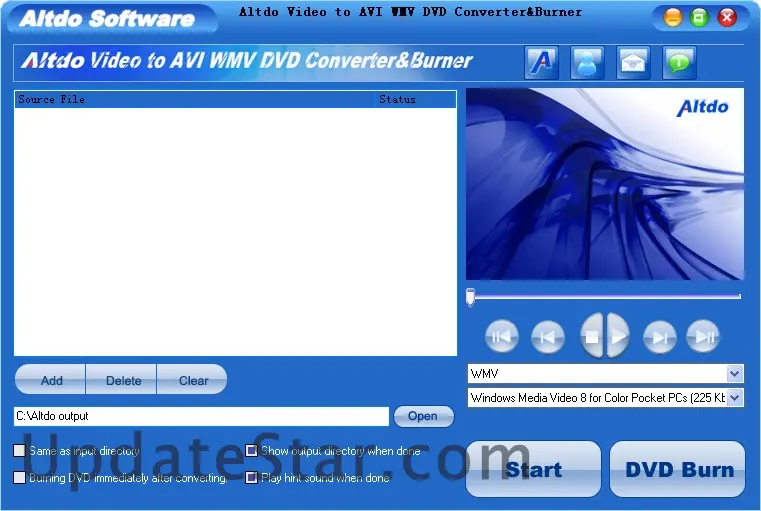Enable Same as input directory checkbox
This screenshot has width=761, height=511.
click(x=19, y=451)
